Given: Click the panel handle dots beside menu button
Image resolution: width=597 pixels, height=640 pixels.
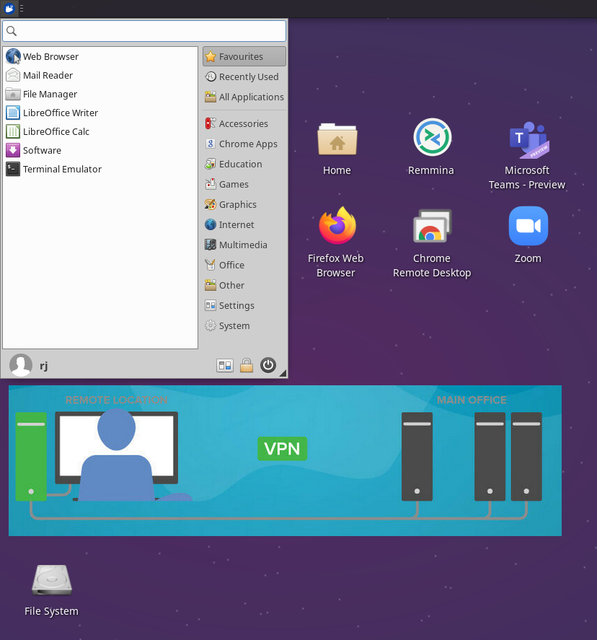Looking at the screenshot, I should pyautogui.click(x=21, y=8).
